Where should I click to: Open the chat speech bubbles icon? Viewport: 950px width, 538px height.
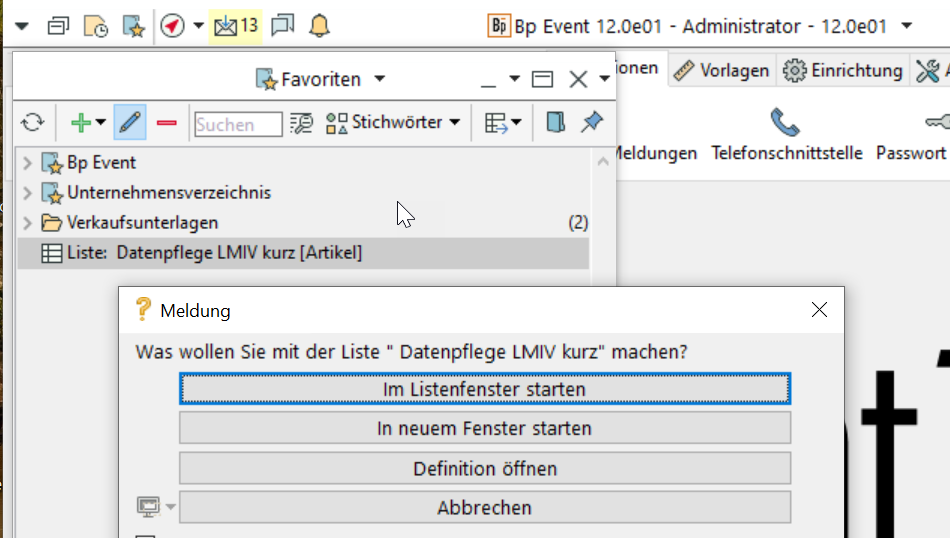(x=283, y=26)
